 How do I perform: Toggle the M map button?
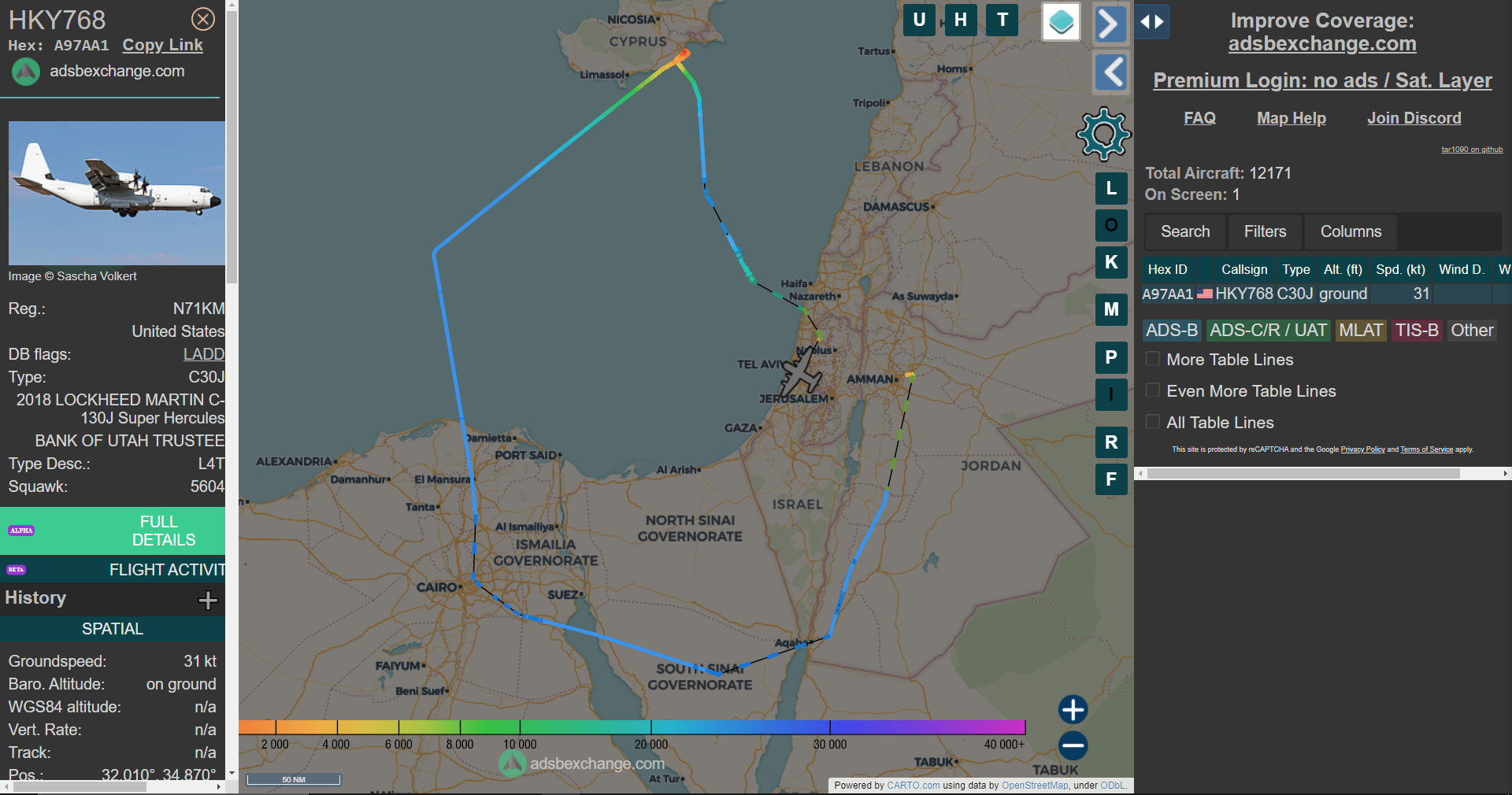pos(1111,310)
